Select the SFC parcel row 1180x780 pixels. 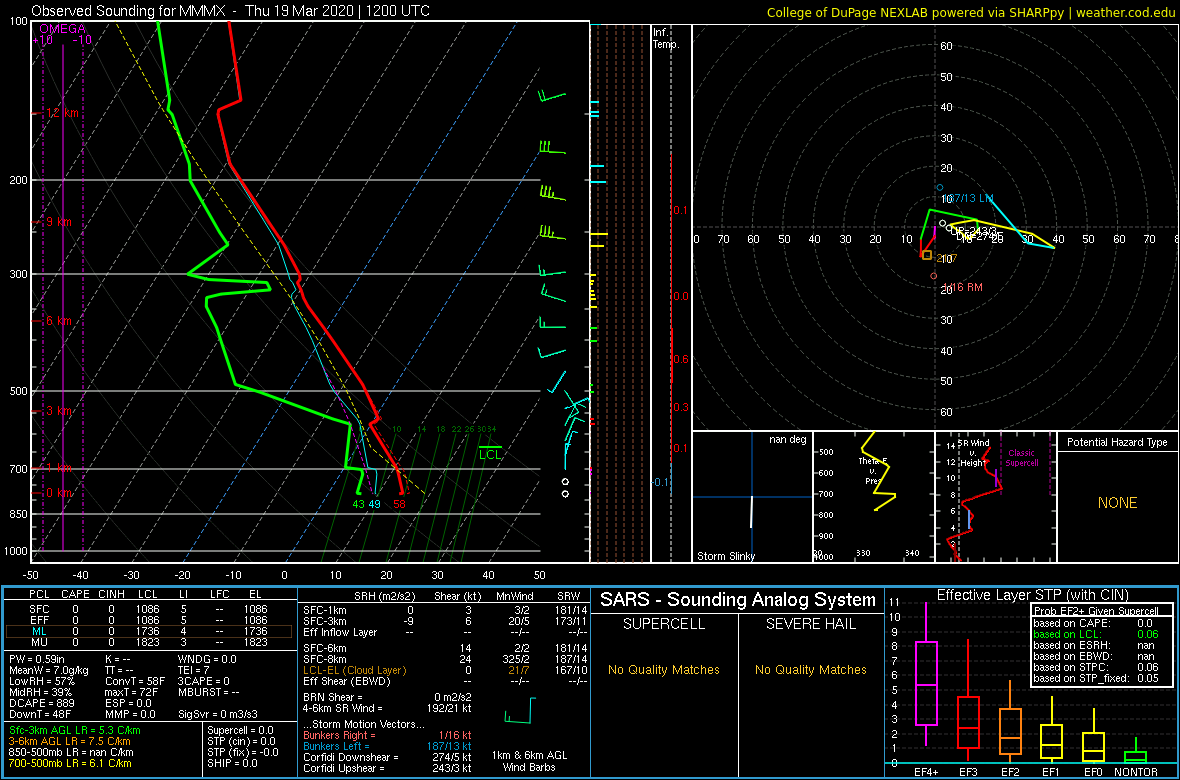(149, 608)
